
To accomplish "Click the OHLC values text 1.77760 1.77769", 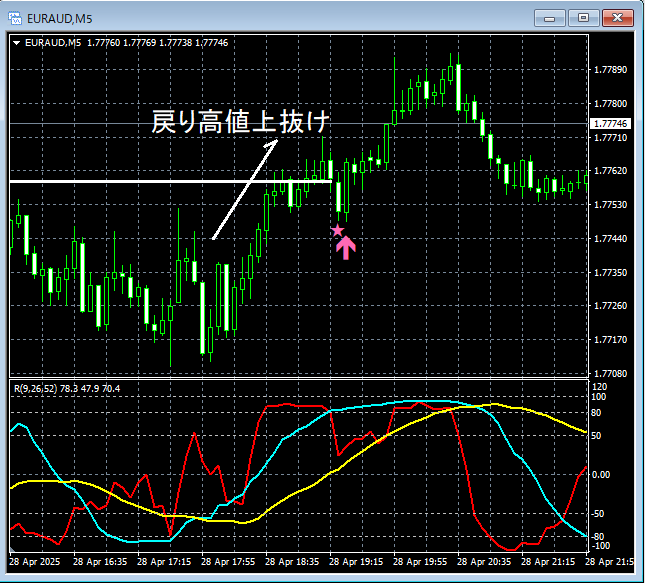I will [122, 43].
